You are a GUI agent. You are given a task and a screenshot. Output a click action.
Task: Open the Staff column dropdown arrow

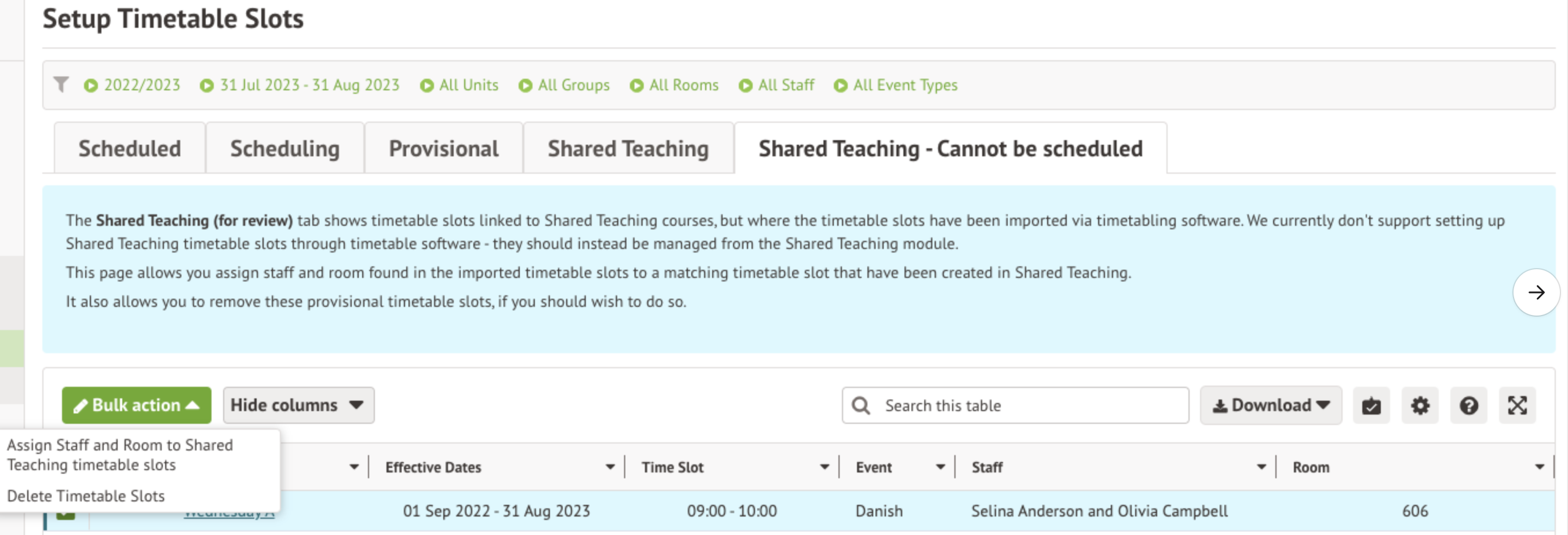point(1261,467)
